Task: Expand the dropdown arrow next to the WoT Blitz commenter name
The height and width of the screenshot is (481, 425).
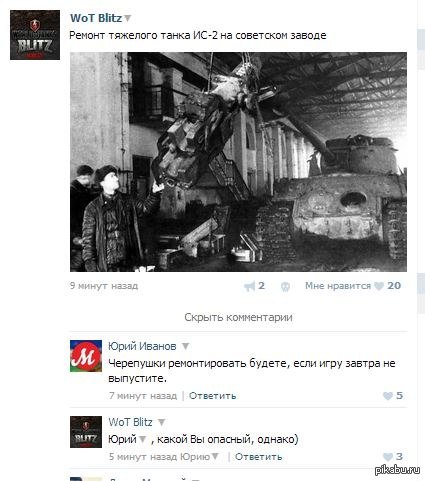Action: (x=162, y=423)
